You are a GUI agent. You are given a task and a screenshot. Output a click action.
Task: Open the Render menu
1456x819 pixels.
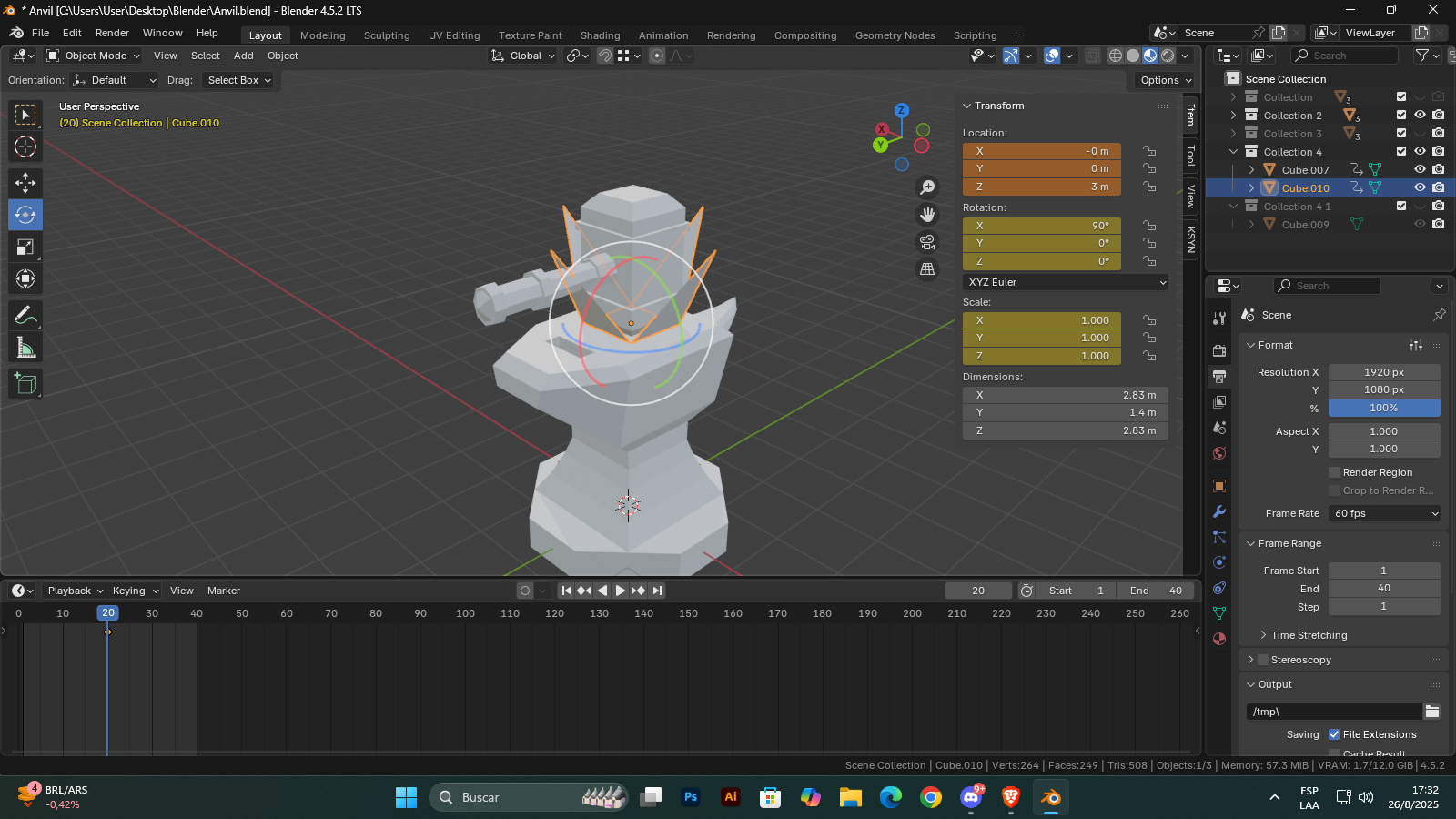[112, 33]
